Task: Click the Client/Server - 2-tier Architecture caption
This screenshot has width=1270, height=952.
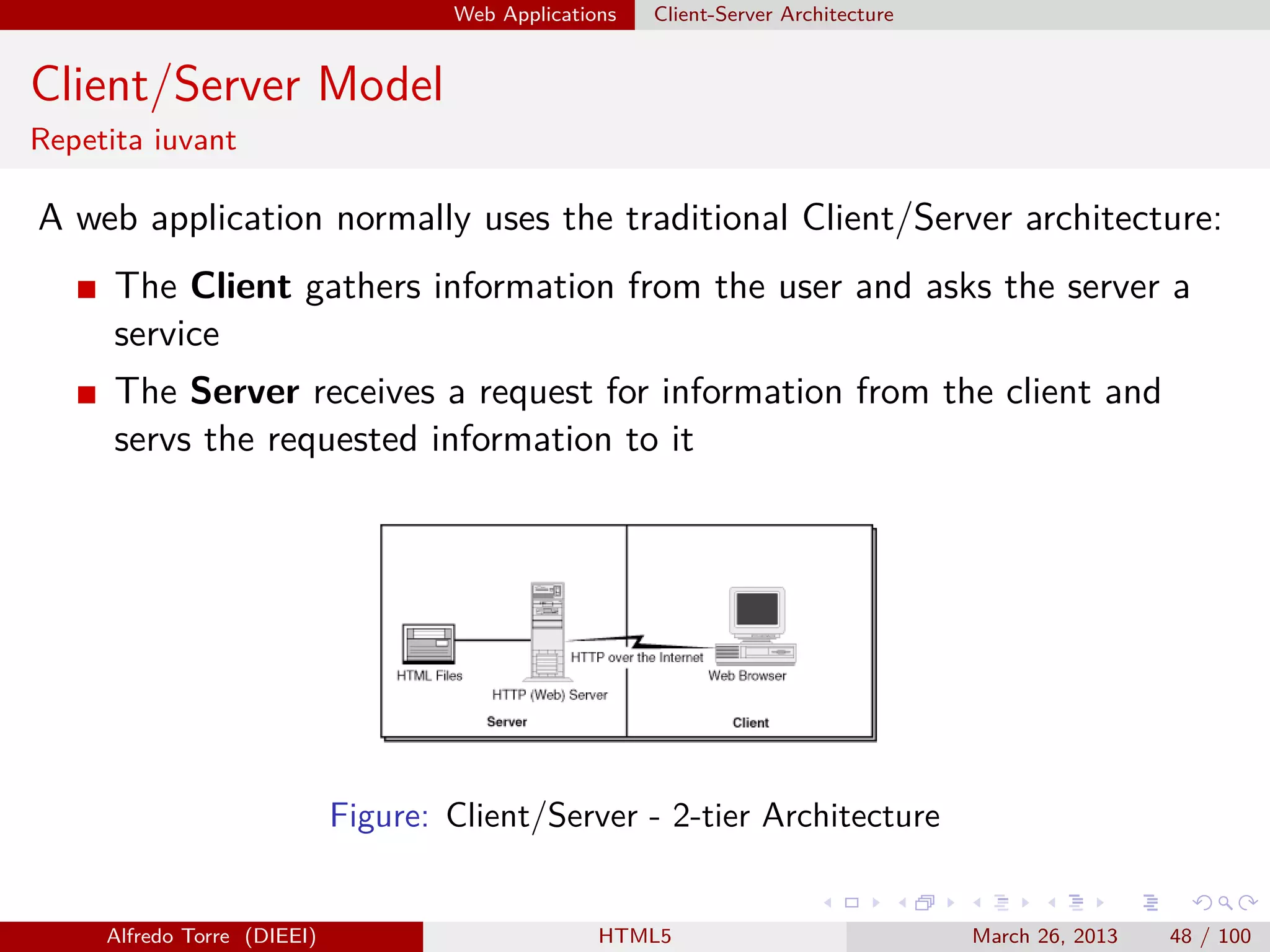Action: (693, 816)
